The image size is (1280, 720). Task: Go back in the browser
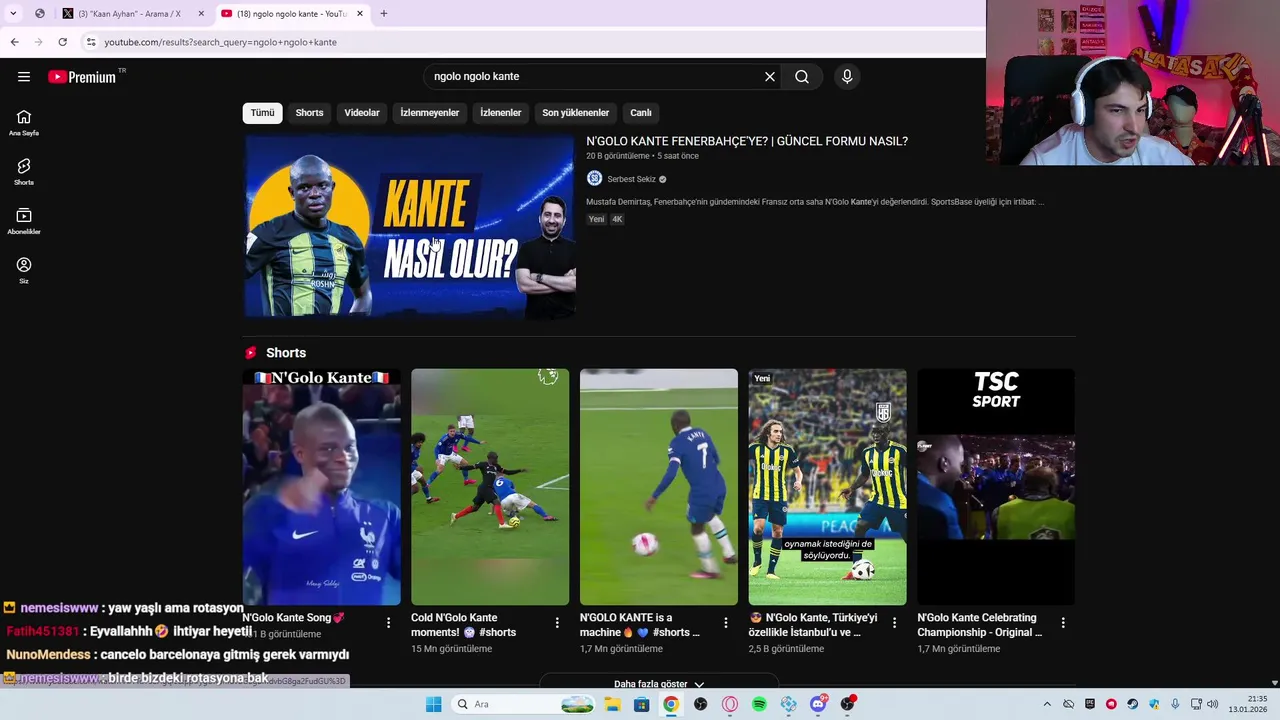pyautogui.click(x=14, y=42)
